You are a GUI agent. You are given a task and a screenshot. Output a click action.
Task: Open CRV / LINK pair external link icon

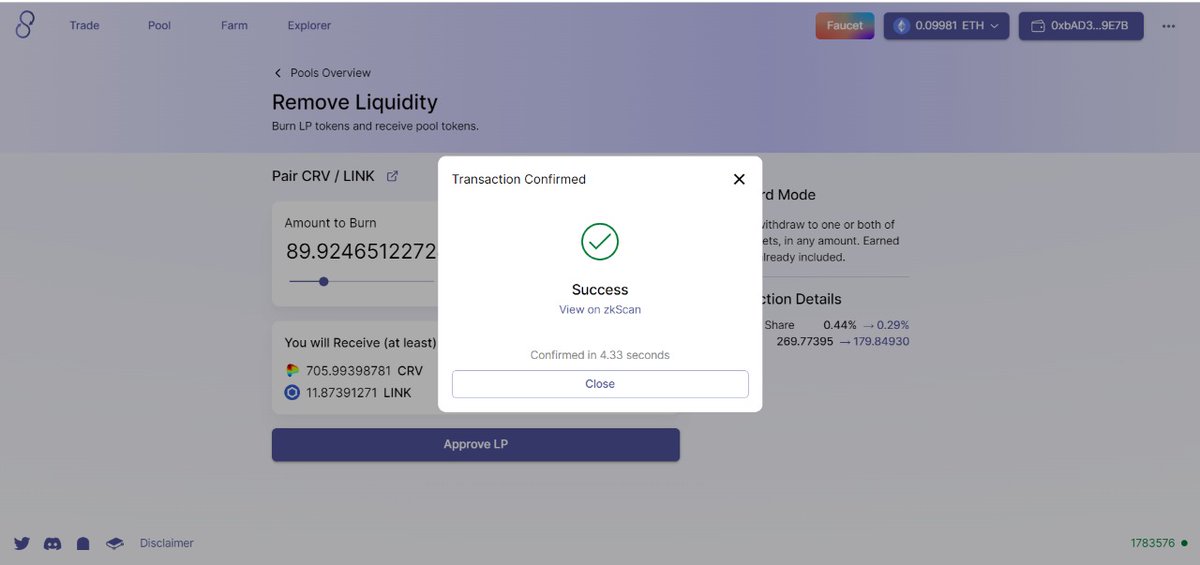pyautogui.click(x=392, y=176)
